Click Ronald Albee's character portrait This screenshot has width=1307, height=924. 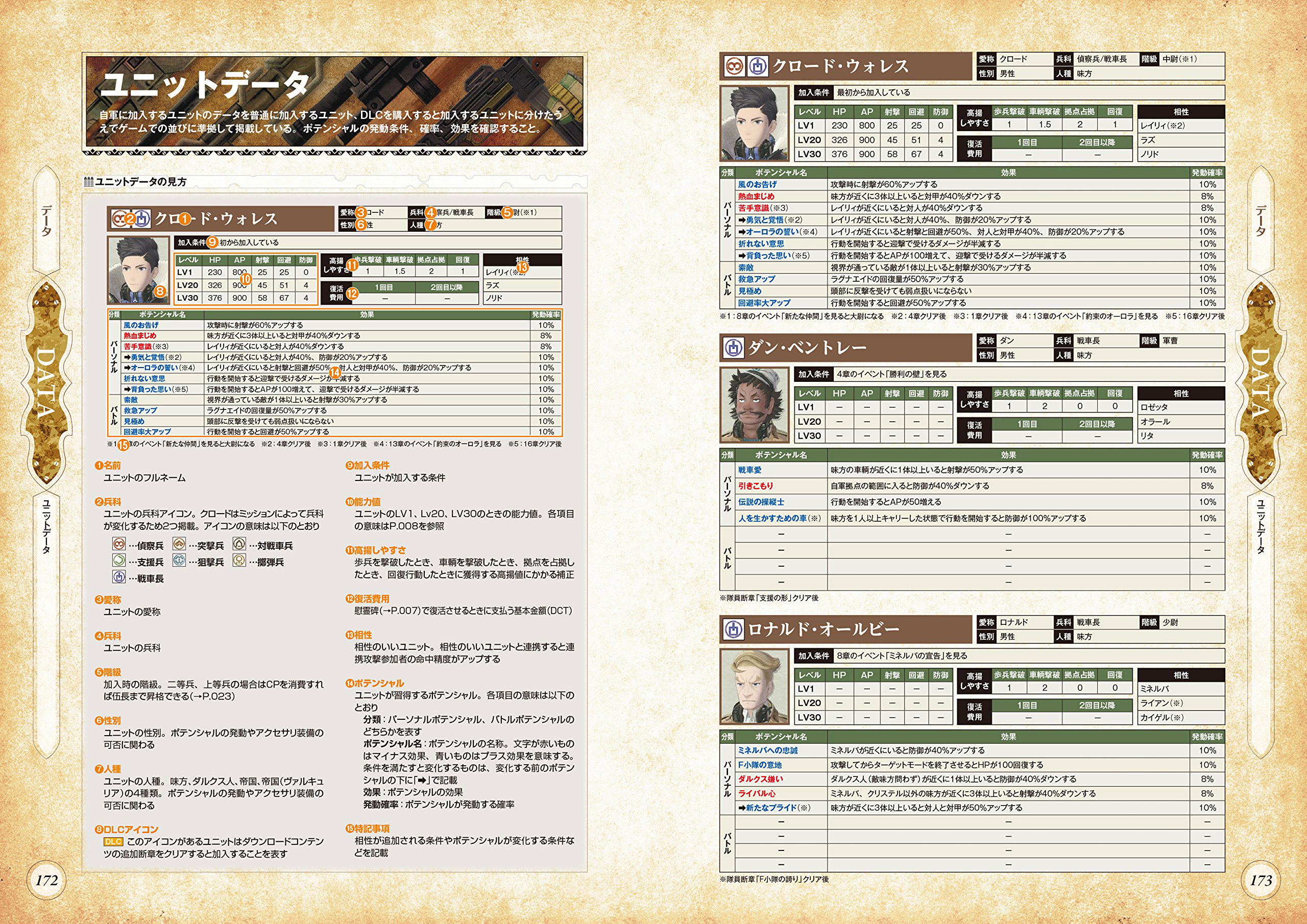pos(754,686)
